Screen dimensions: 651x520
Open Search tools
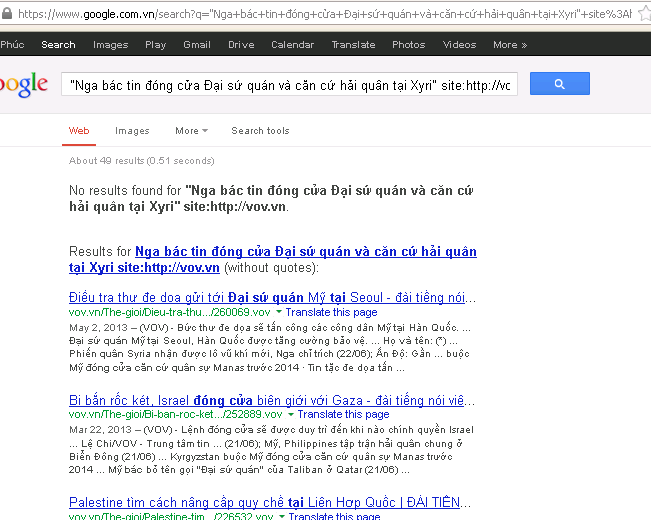(x=260, y=131)
